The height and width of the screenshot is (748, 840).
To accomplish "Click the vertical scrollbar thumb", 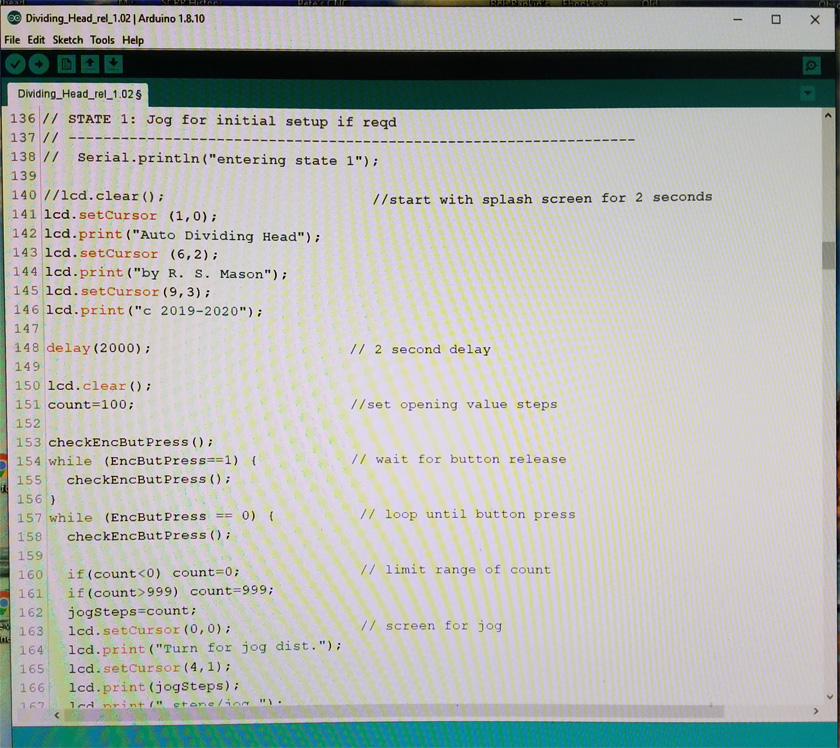I will point(828,255).
